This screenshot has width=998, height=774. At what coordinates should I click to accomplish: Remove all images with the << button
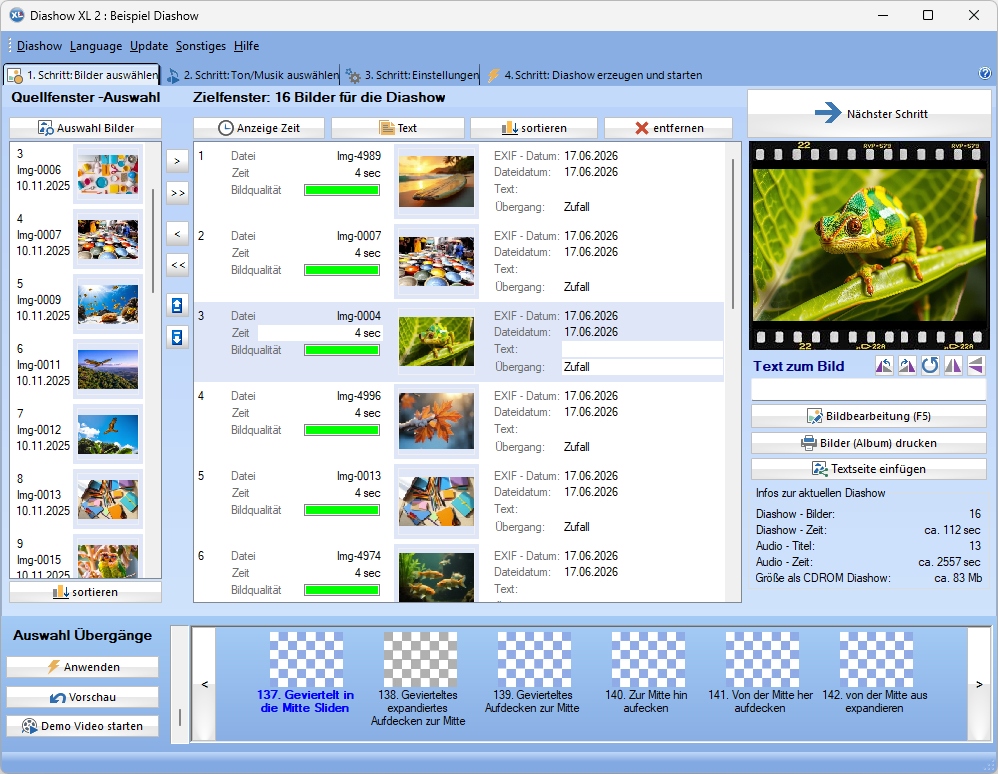point(177,265)
